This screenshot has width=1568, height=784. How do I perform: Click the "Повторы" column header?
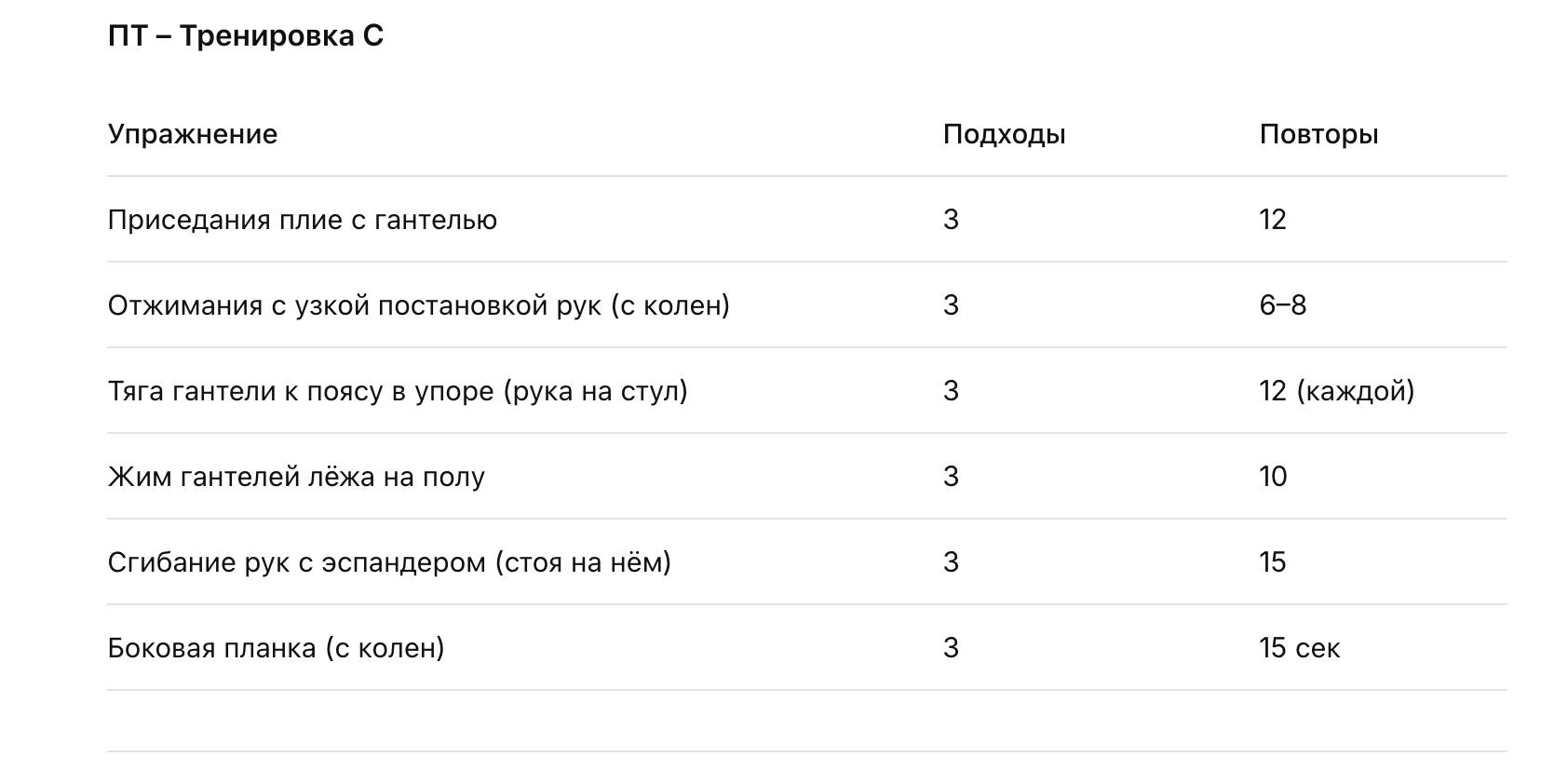click(x=1318, y=134)
